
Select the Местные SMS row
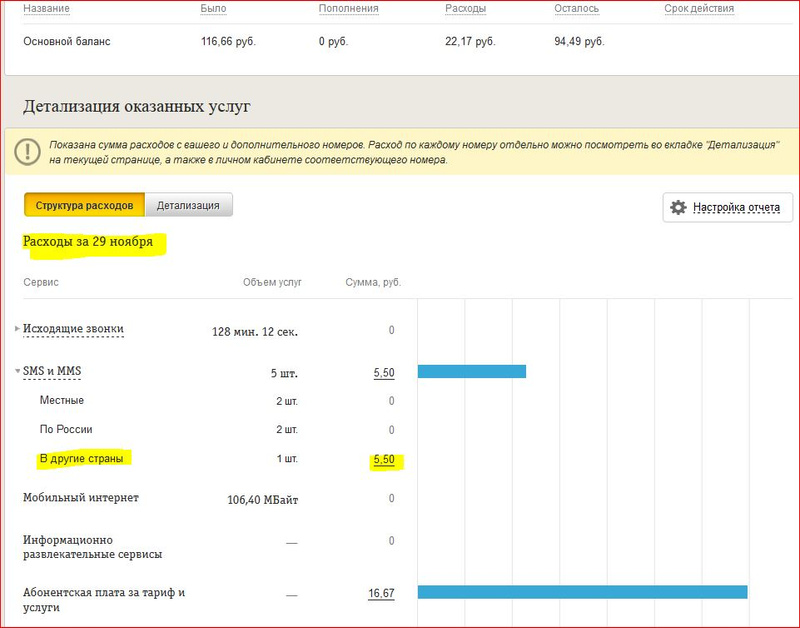tap(62, 401)
